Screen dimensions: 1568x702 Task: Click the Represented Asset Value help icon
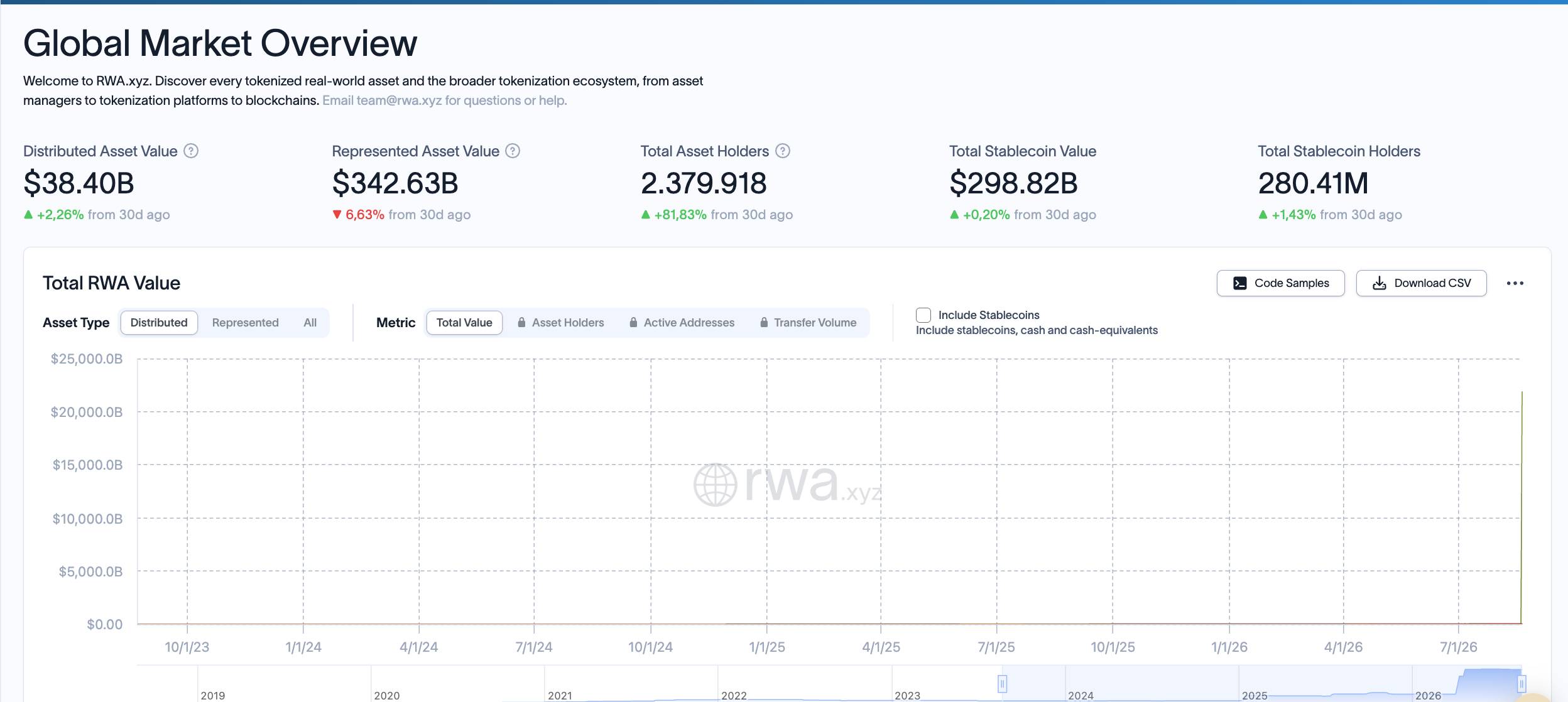513,151
